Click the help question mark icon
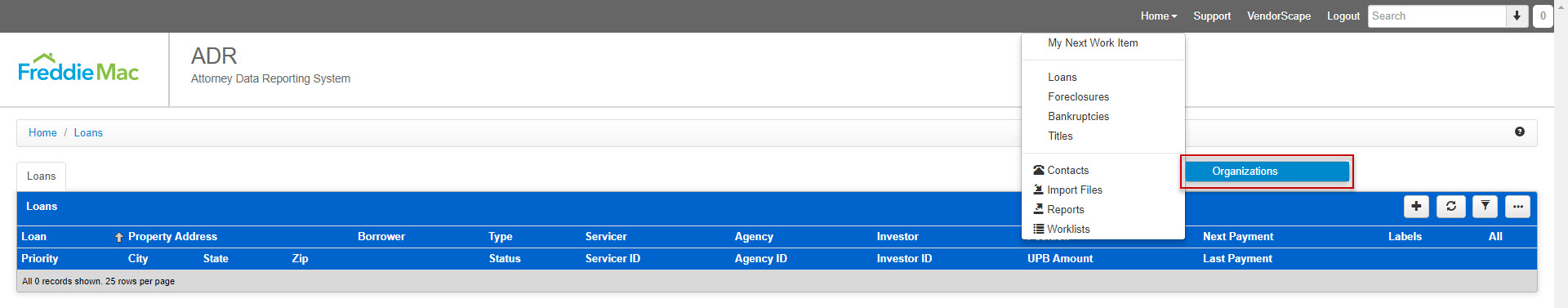Screen dimensions: 1568x308 click(1520, 132)
